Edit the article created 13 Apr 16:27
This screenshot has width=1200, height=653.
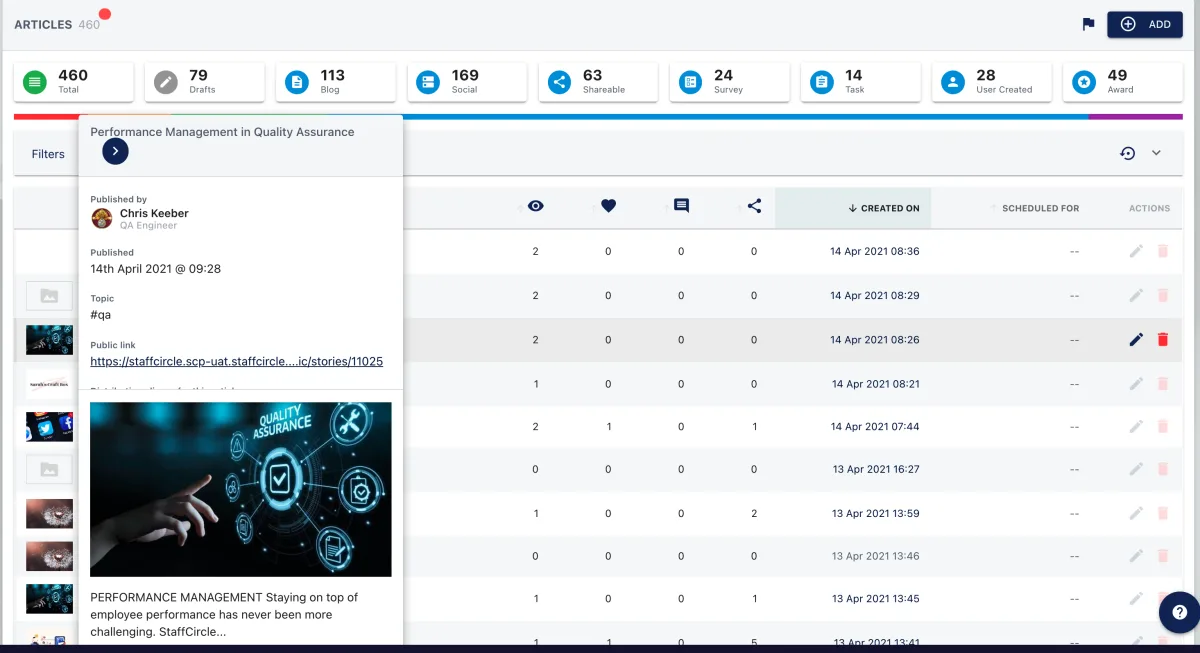click(1136, 469)
